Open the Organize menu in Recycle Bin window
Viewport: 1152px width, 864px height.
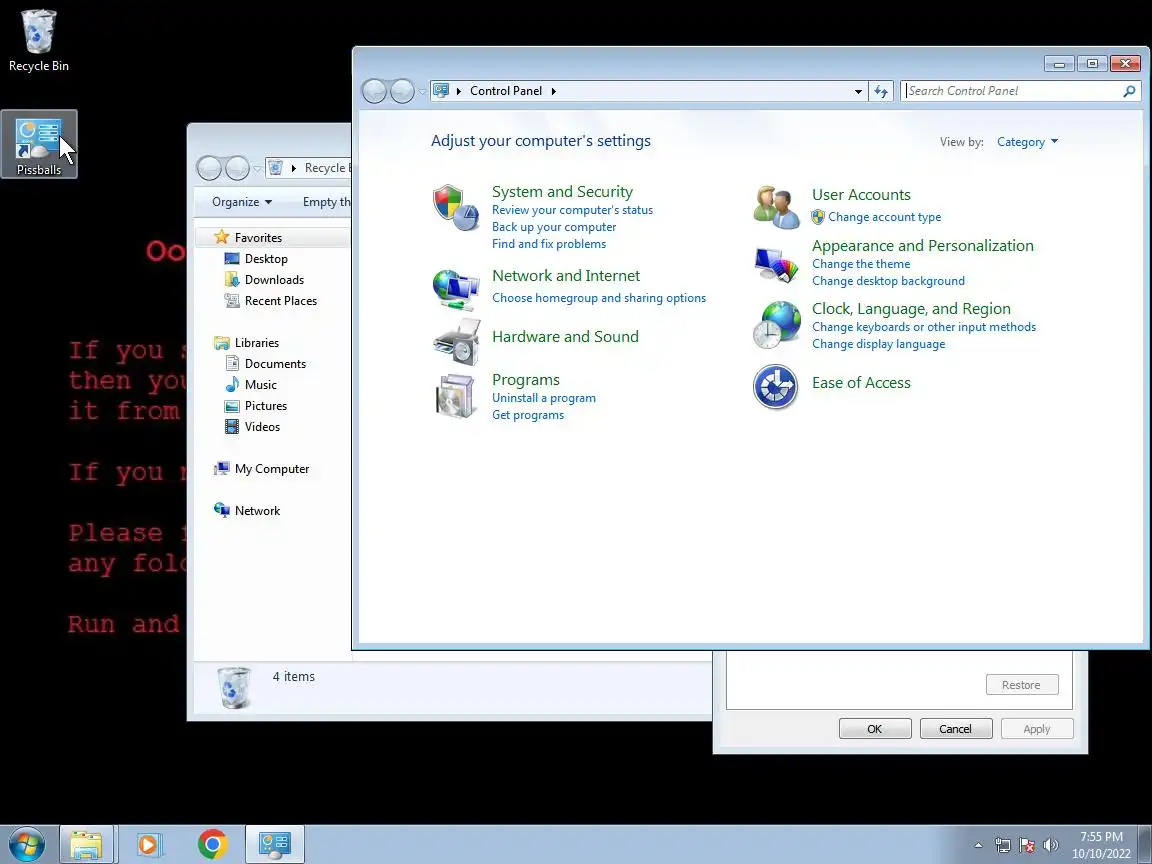pyautogui.click(x=242, y=202)
